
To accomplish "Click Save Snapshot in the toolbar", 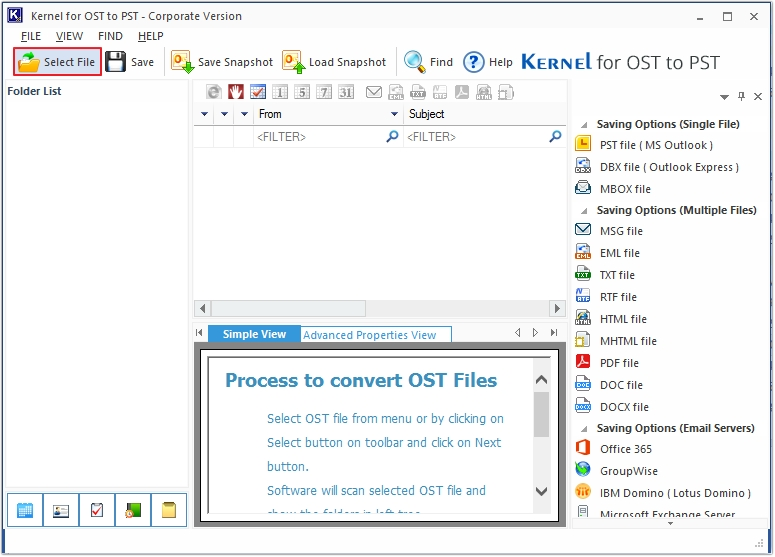I will (x=221, y=62).
